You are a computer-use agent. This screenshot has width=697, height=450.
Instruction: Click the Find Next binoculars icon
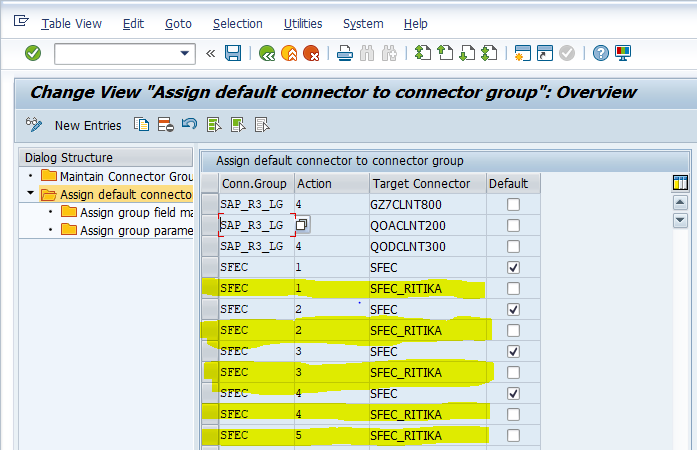[x=389, y=53]
